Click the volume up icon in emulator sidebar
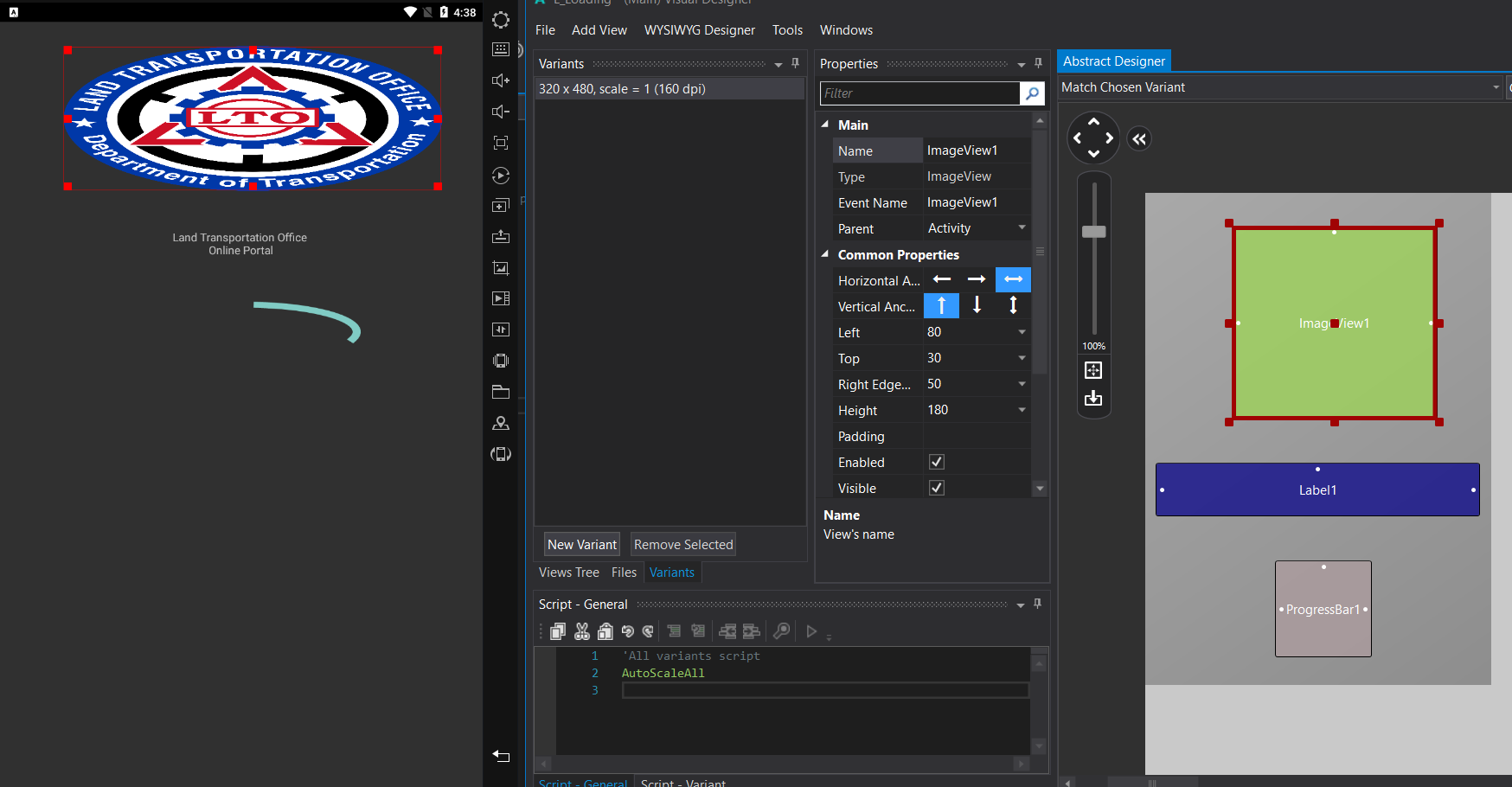Image resolution: width=1512 pixels, height=787 pixels. coord(501,80)
